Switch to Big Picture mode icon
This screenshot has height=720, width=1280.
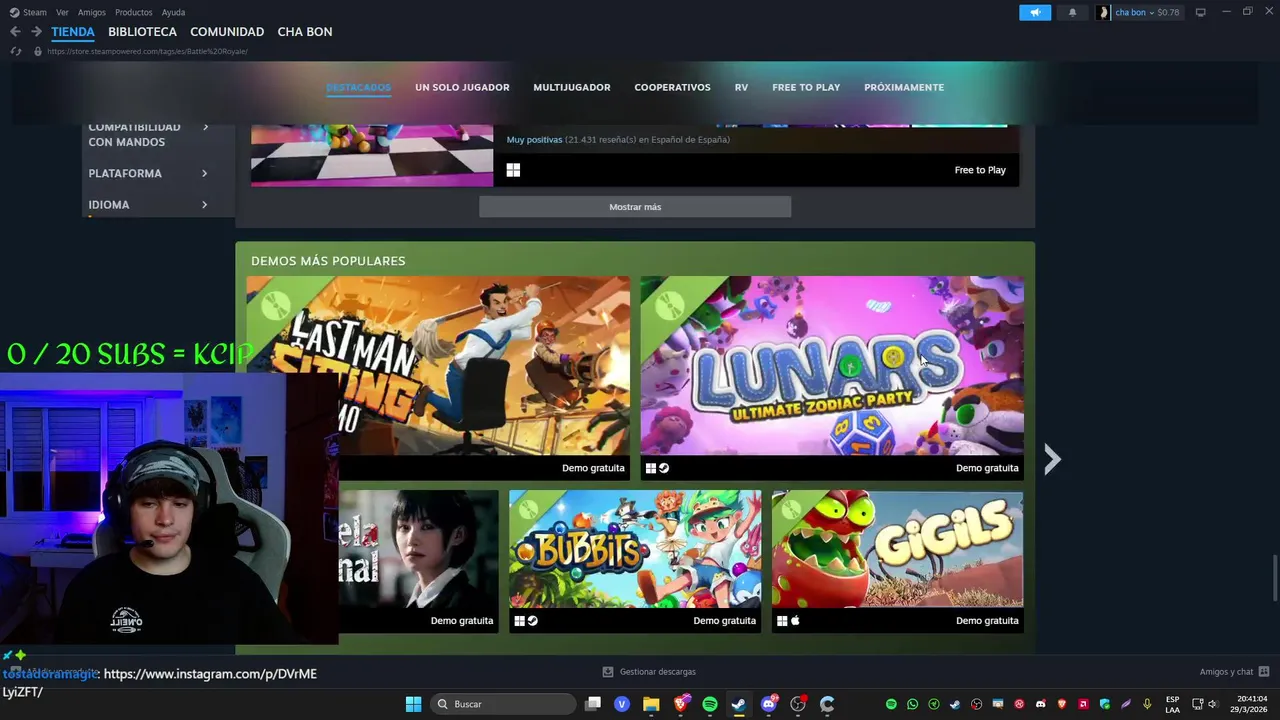tap(1201, 12)
